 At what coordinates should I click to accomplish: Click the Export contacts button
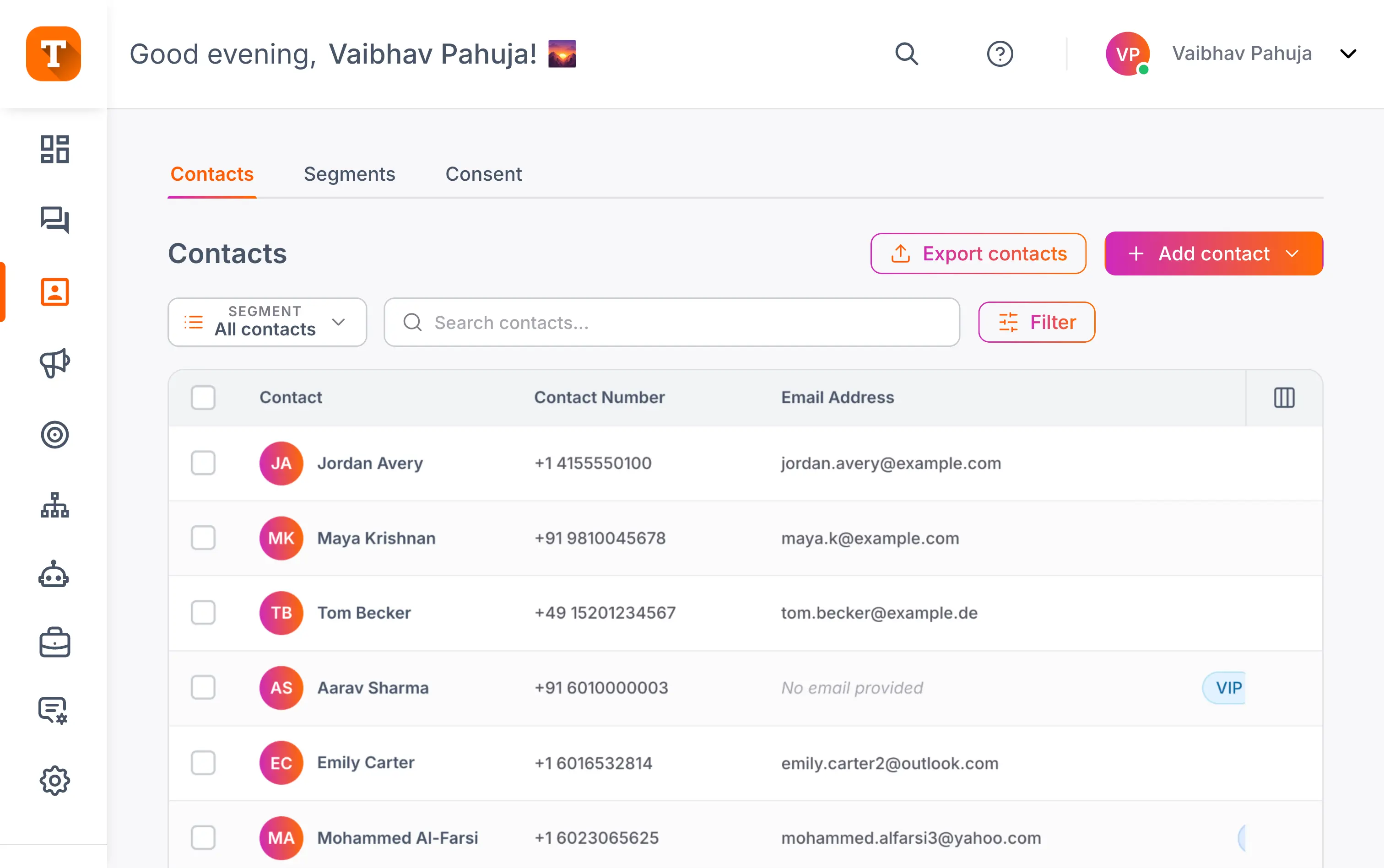point(978,254)
